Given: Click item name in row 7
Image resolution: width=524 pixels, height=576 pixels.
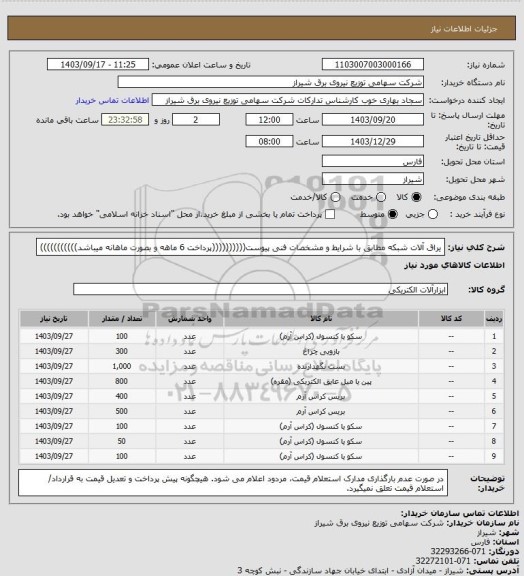Looking at the screenshot, I should (x=321, y=427).
